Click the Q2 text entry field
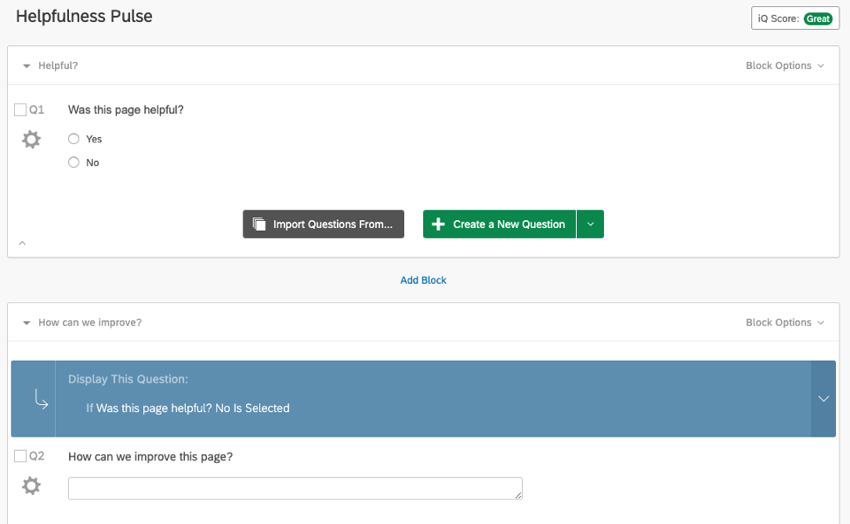850x524 pixels. 295,488
